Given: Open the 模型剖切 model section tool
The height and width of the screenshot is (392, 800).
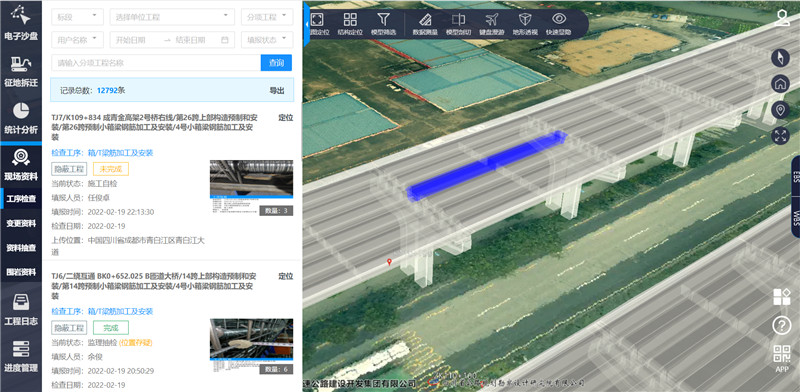Looking at the screenshot, I should [x=458, y=24].
